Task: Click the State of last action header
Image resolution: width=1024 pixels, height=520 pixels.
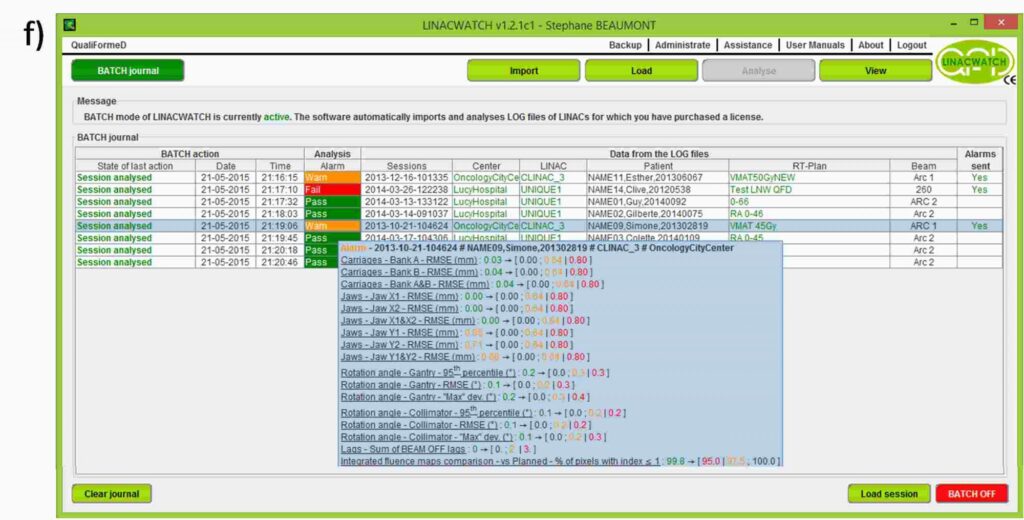Action: point(135,166)
